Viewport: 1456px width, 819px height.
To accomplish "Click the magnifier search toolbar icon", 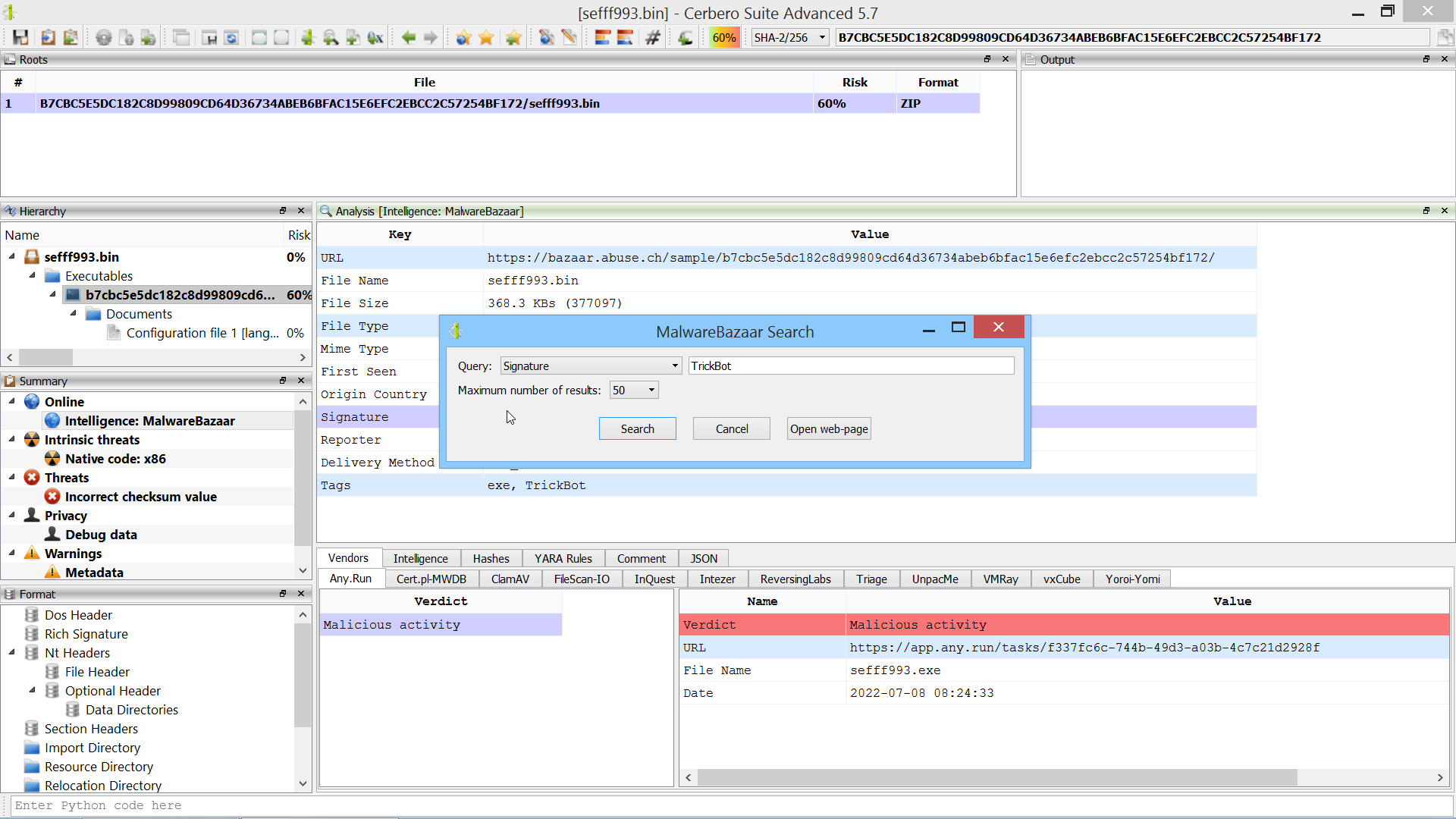I will (x=331, y=37).
